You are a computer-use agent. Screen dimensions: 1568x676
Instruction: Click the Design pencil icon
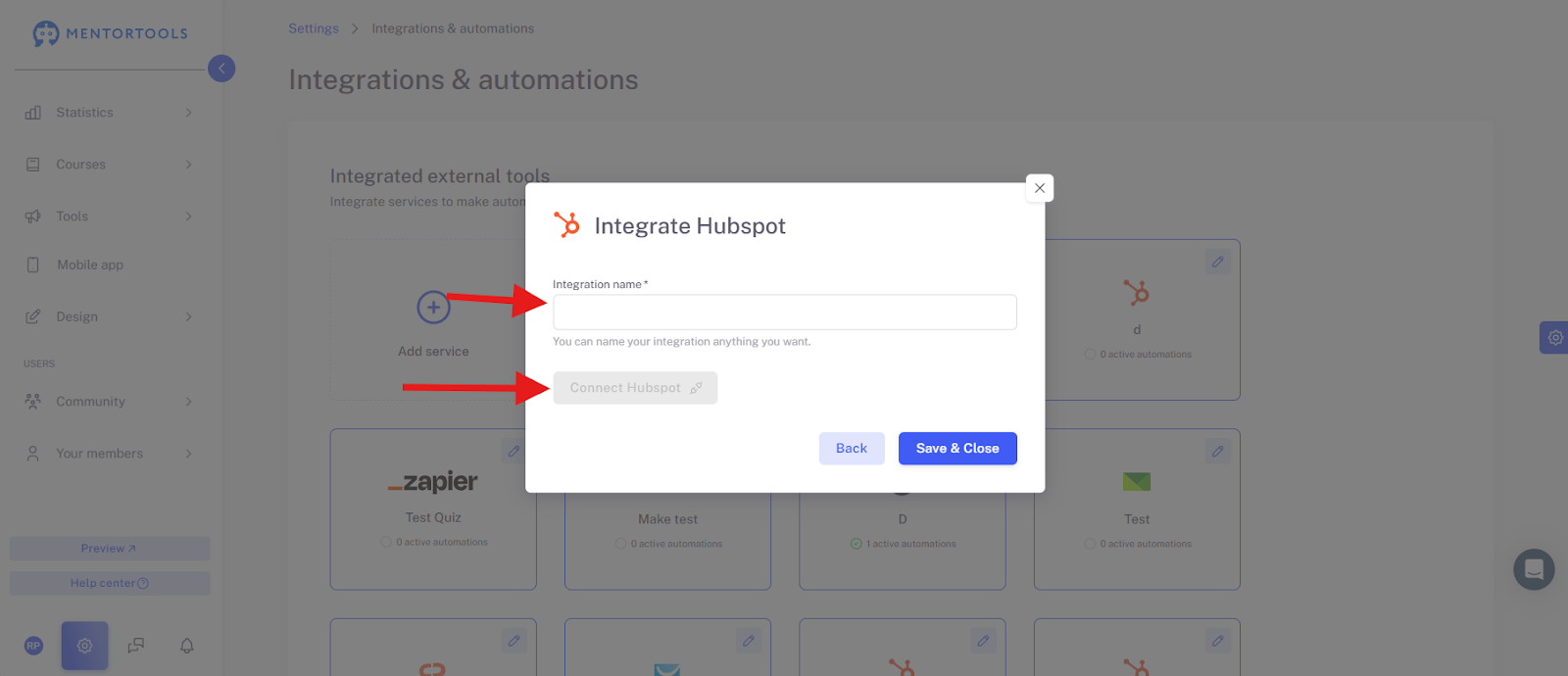33,316
